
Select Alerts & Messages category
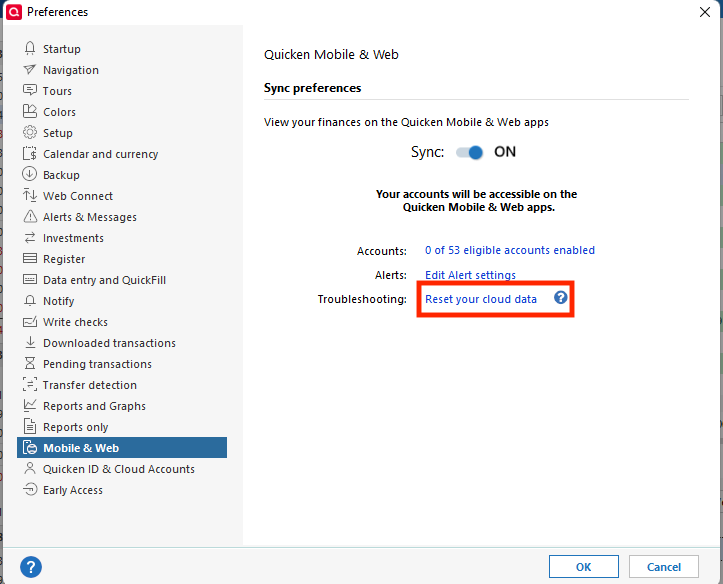pos(90,217)
